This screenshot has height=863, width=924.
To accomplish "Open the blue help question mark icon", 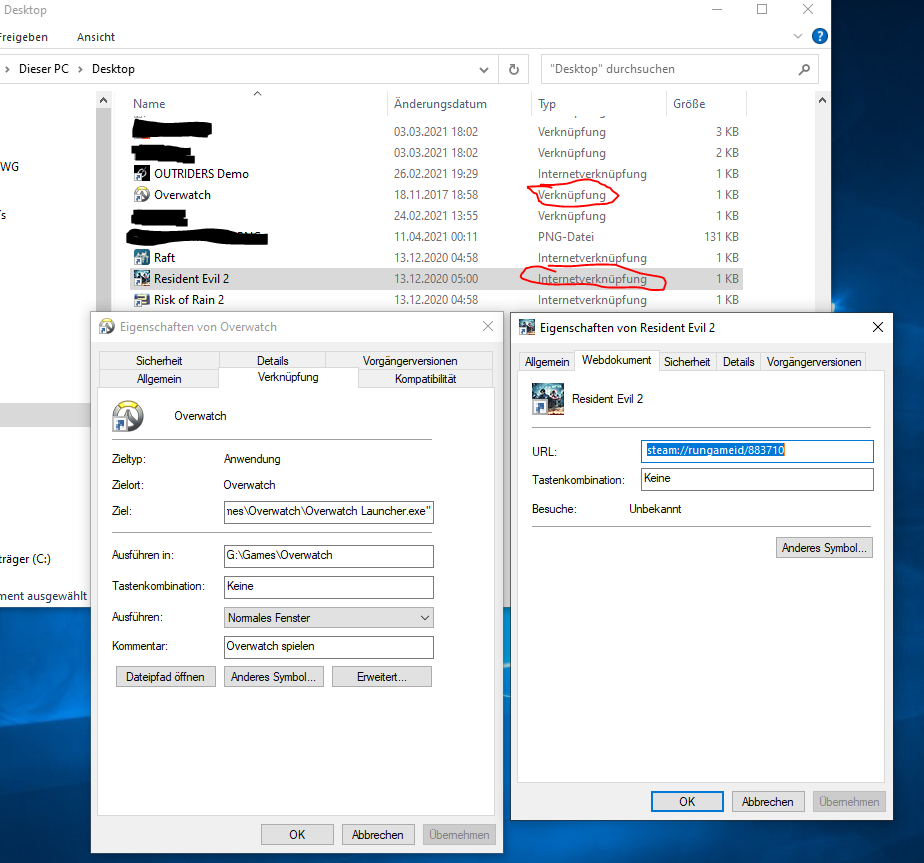I will (x=819, y=36).
